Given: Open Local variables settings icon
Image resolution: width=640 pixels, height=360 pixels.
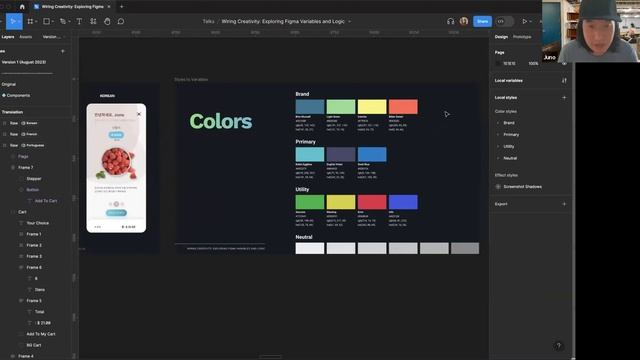Looking at the screenshot, I should [x=564, y=80].
